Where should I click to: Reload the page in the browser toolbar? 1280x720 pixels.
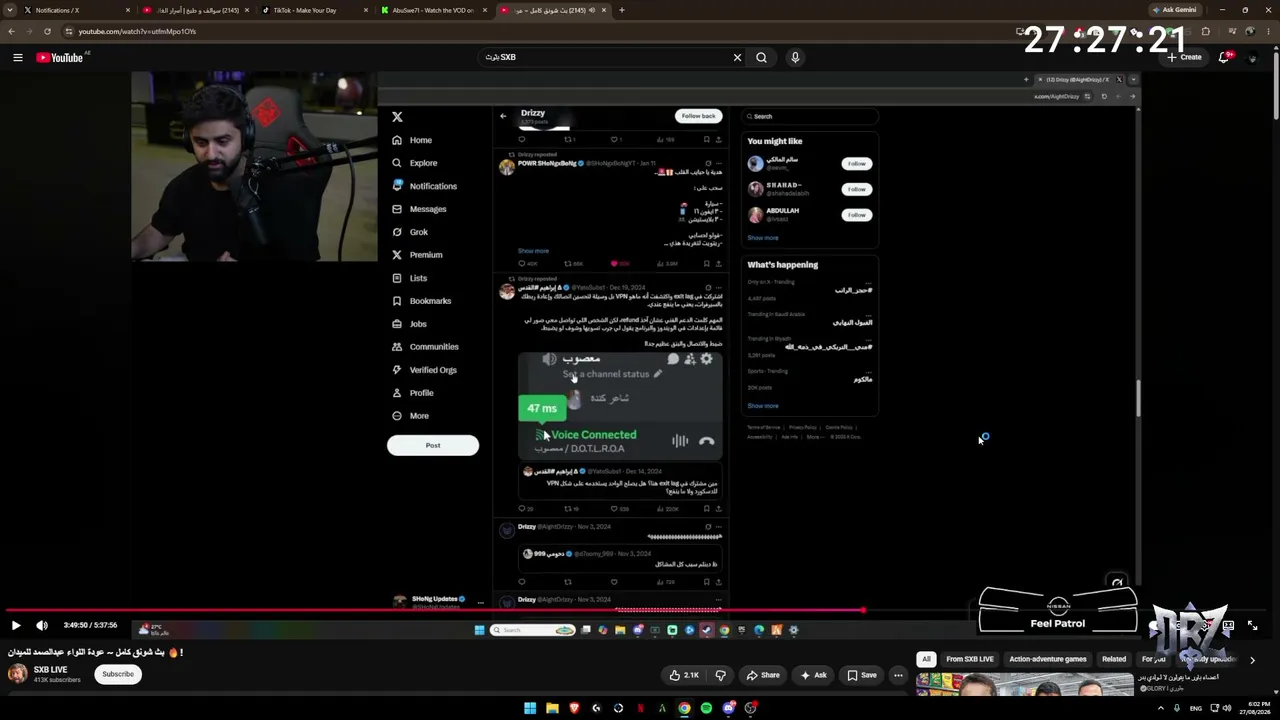click(47, 31)
